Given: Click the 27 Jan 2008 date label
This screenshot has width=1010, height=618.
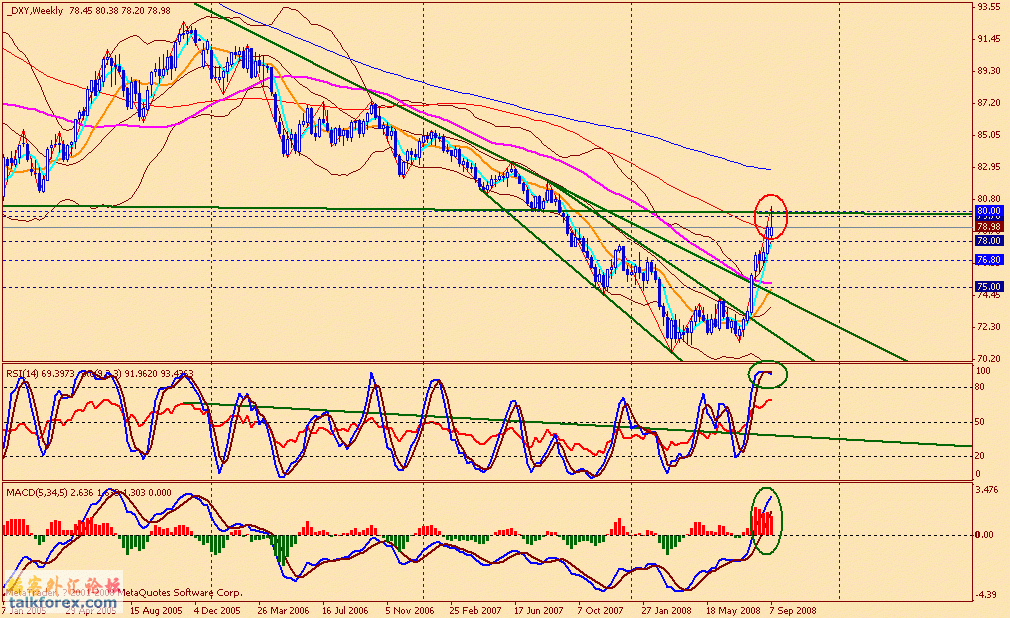Looking at the screenshot, I should pos(667,610).
